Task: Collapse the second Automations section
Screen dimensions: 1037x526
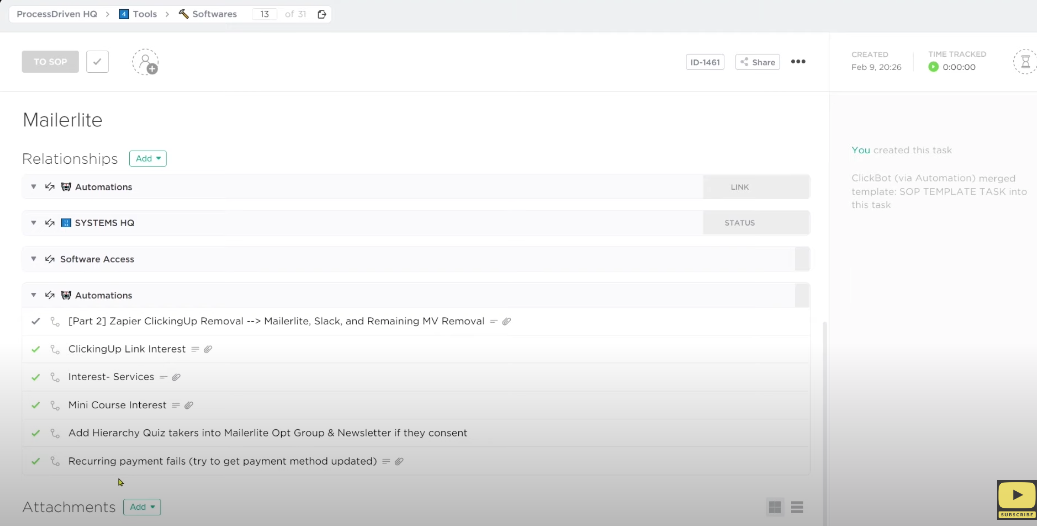Action: 33,295
